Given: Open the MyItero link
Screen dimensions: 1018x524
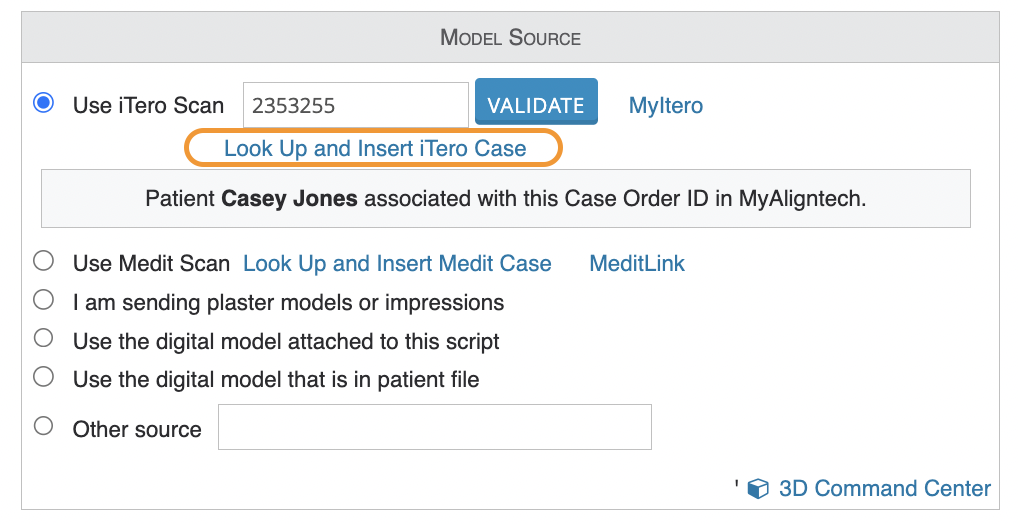Looking at the screenshot, I should click(x=665, y=105).
